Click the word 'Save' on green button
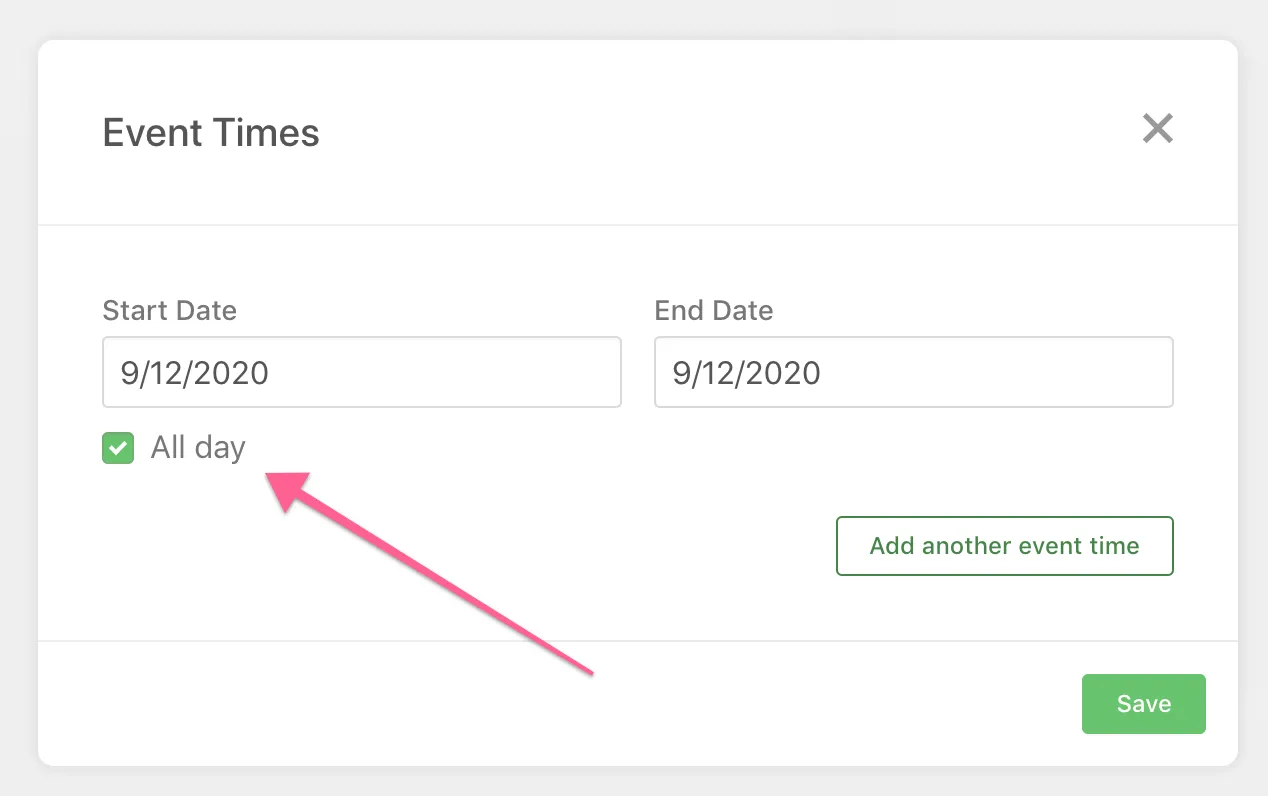Screen dimensions: 1268x796 (x=1143, y=704)
